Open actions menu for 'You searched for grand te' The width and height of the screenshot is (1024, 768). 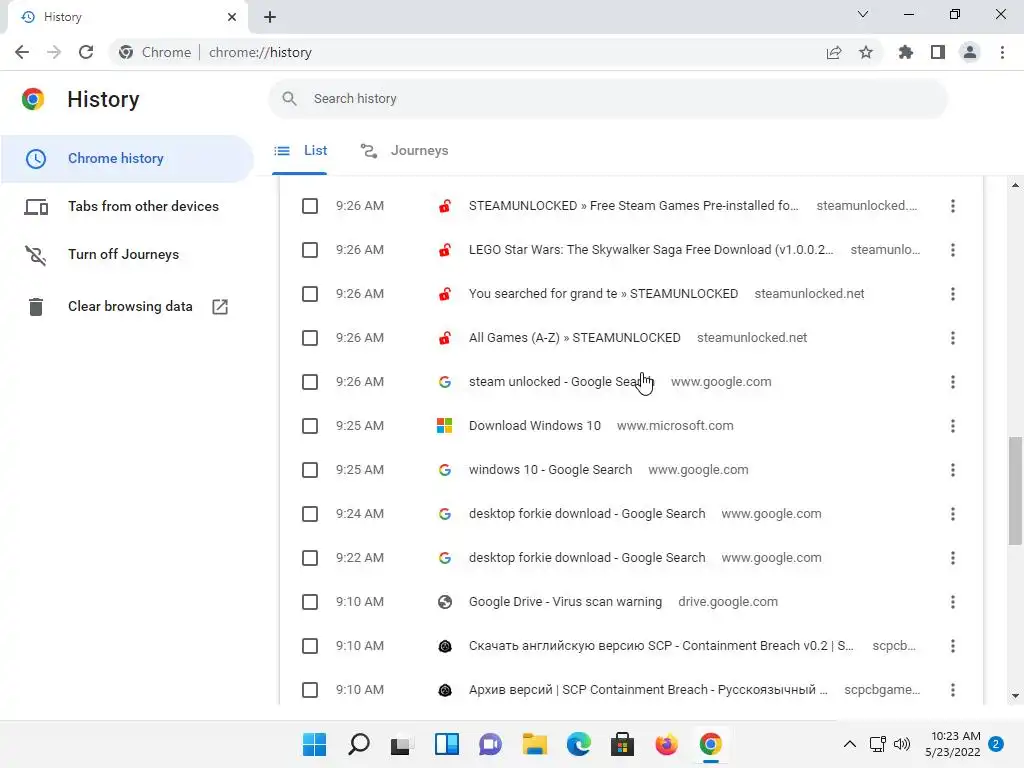click(953, 294)
